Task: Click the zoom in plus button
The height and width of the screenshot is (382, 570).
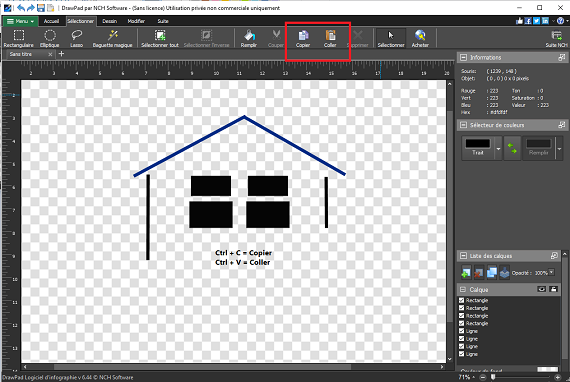Action: coord(557,377)
